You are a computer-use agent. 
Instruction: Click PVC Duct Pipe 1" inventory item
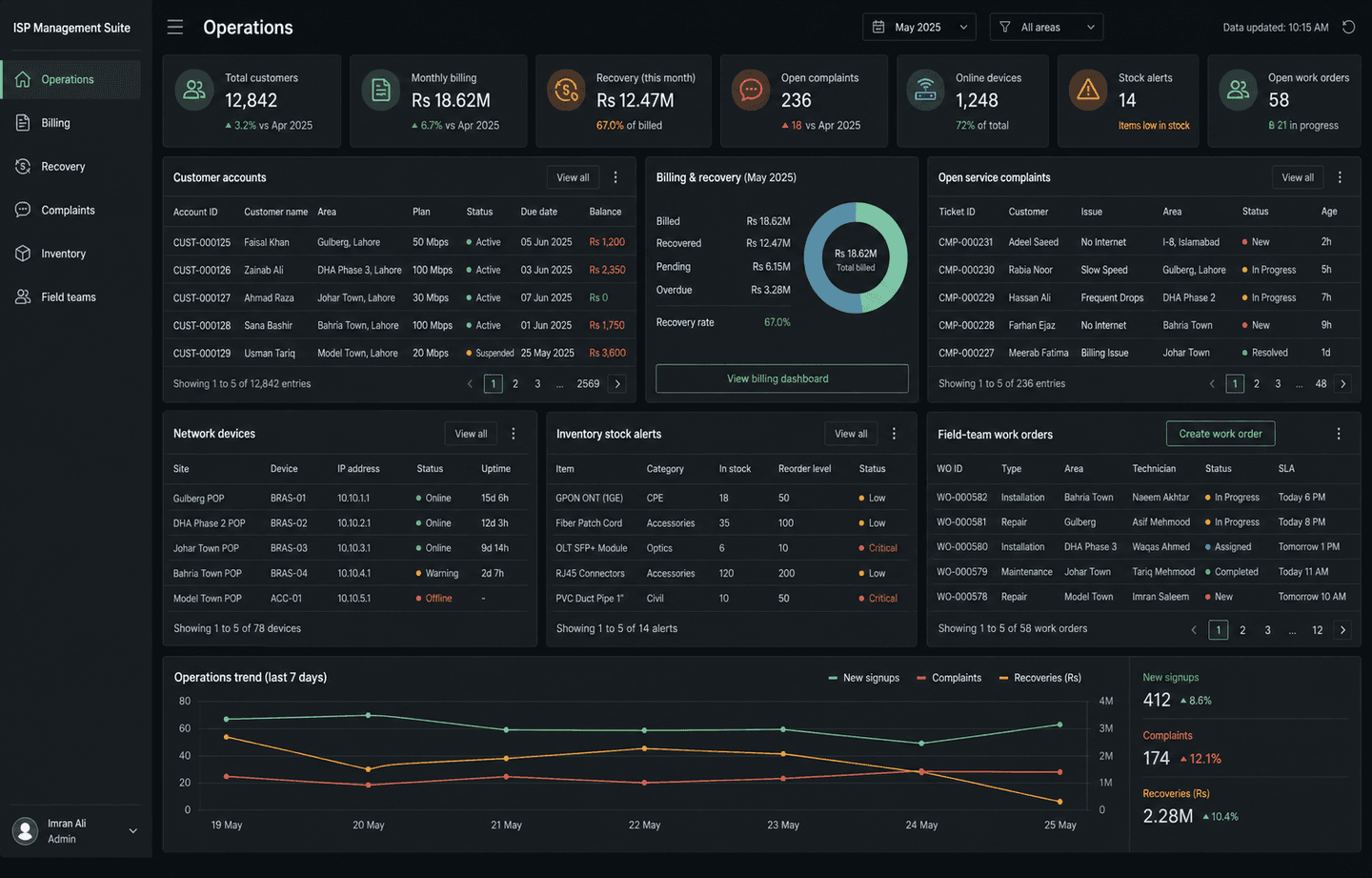pos(590,599)
